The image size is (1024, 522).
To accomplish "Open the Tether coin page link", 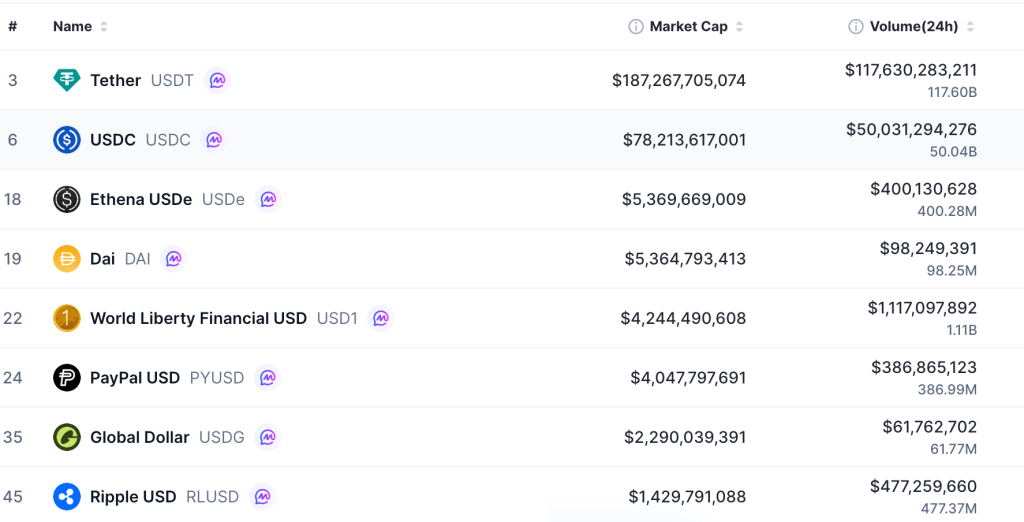I will click(116, 80).
